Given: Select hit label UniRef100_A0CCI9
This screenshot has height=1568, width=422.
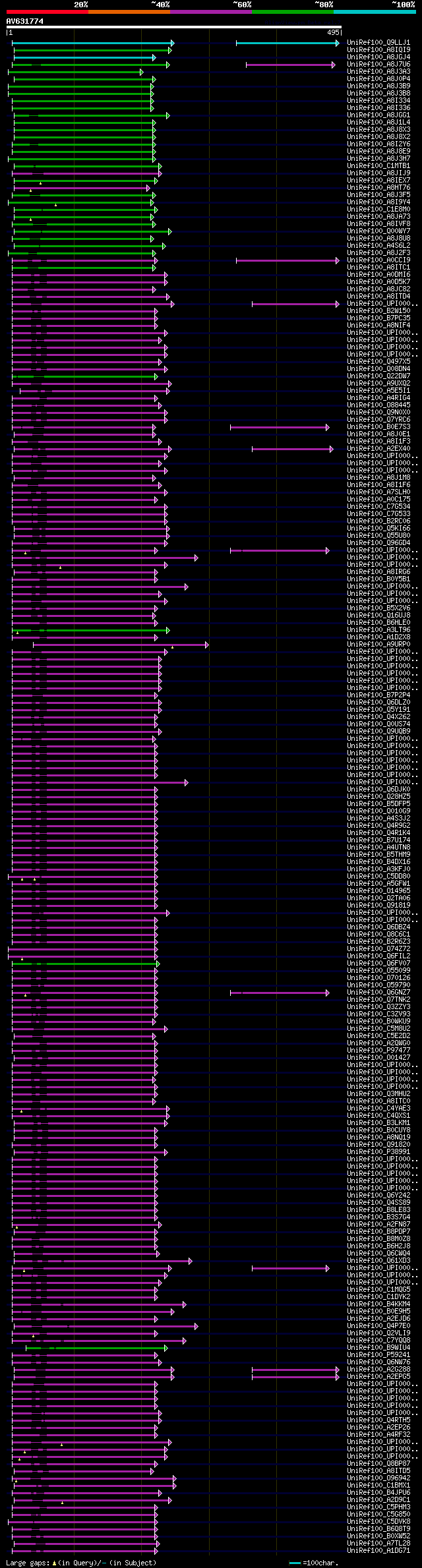Looking at the screenshot, I should [378, 260].
